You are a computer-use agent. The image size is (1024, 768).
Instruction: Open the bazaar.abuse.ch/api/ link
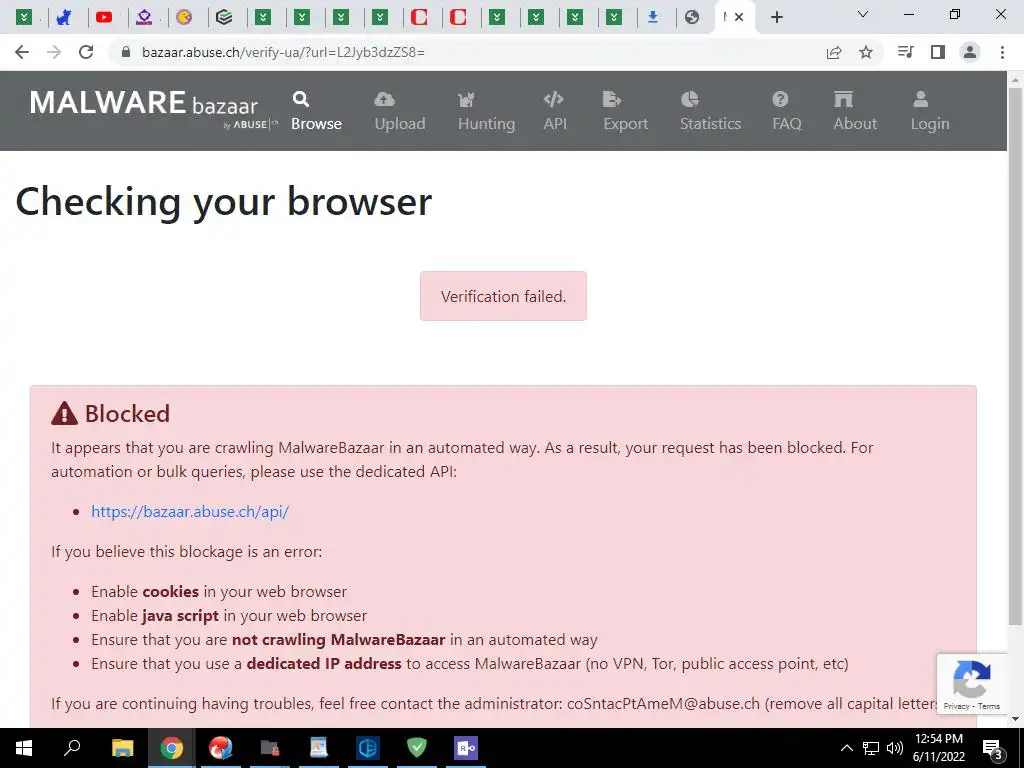pyautogui.click(x=190, y=511)
